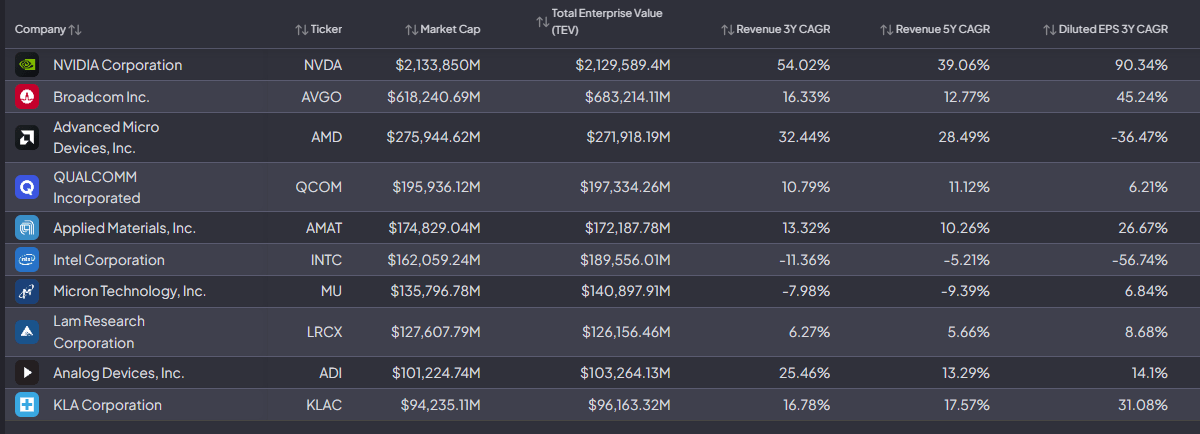The image size is (1200, 434).
Task: Click market cap value $174,829.04M
Action: click(435, 228)
